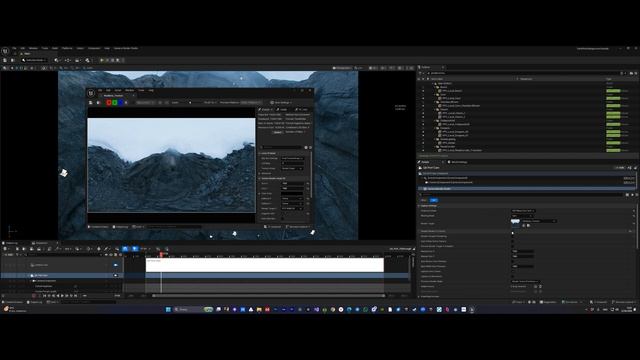Toggle the red channel in texture editor
Image resolution: width=640 pixels, height=360 pixels.
click(109, 102)
